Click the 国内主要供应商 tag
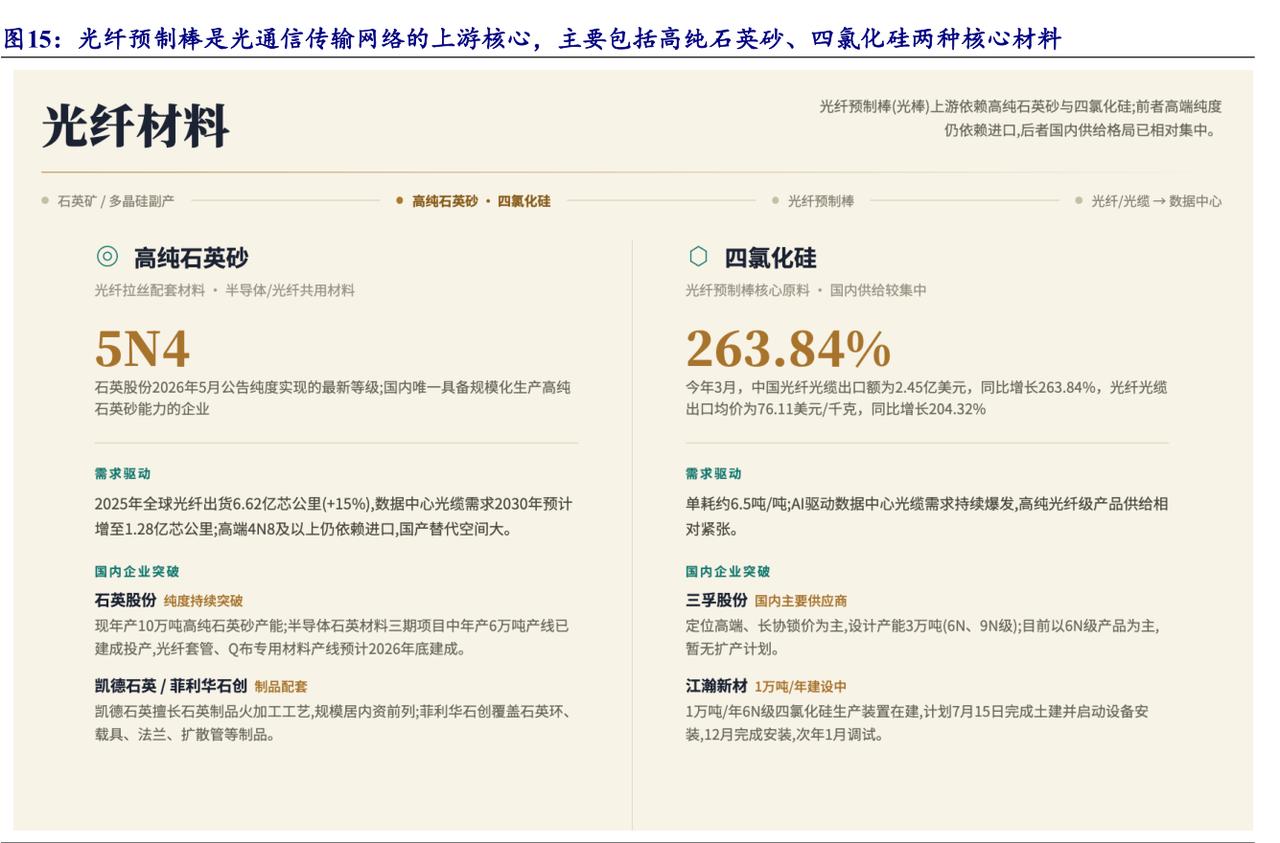 pos(801,601)
